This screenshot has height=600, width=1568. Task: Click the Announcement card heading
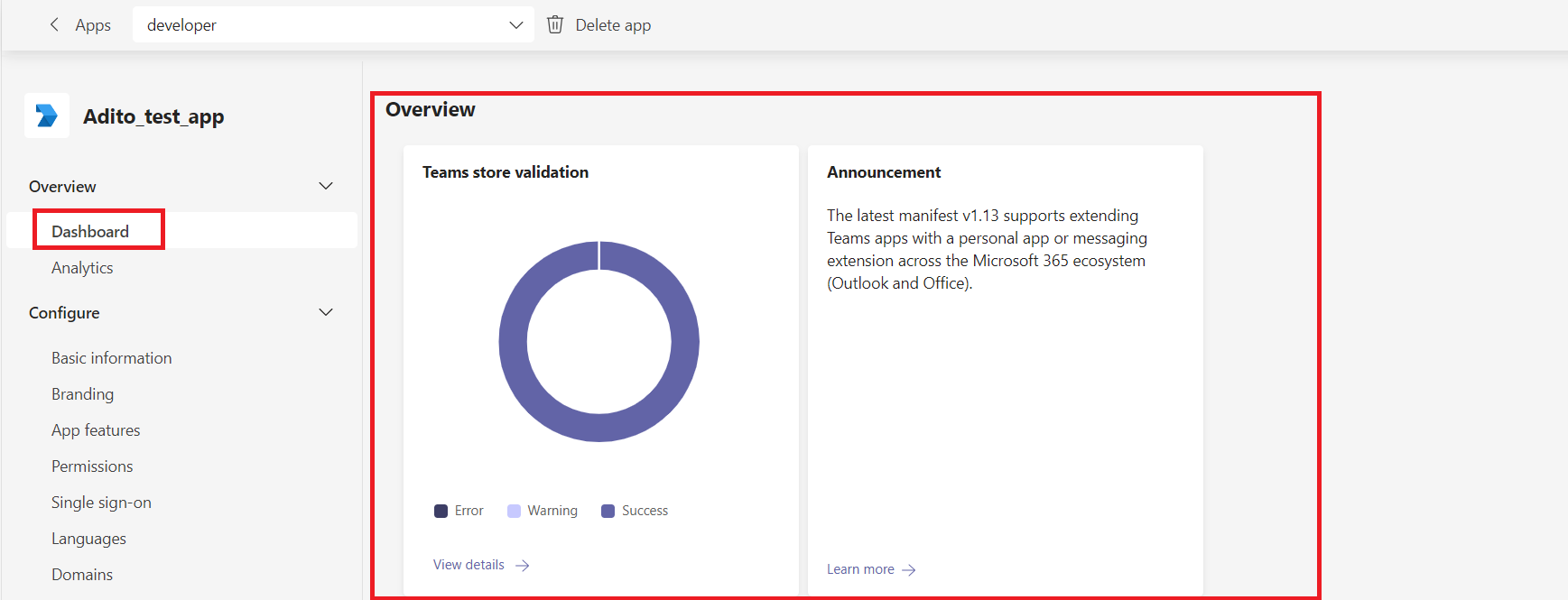[884, 172]
